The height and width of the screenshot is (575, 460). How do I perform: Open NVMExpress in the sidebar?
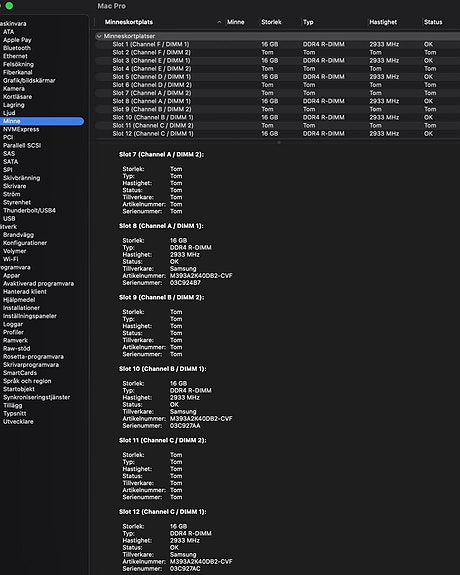[21, 129]
